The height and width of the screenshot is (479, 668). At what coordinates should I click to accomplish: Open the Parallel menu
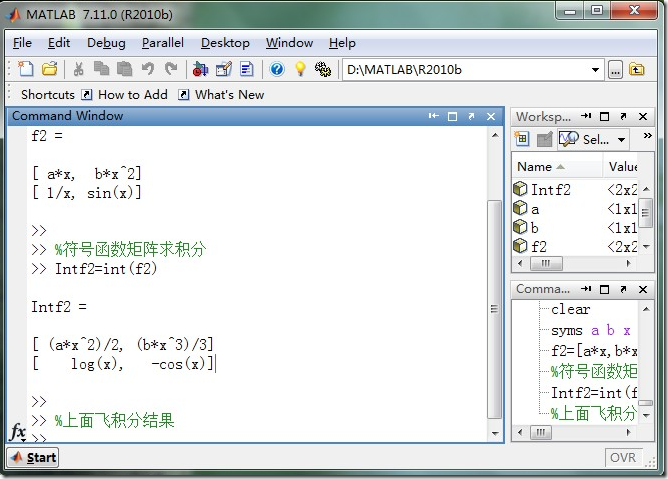(x=163, y=43)
